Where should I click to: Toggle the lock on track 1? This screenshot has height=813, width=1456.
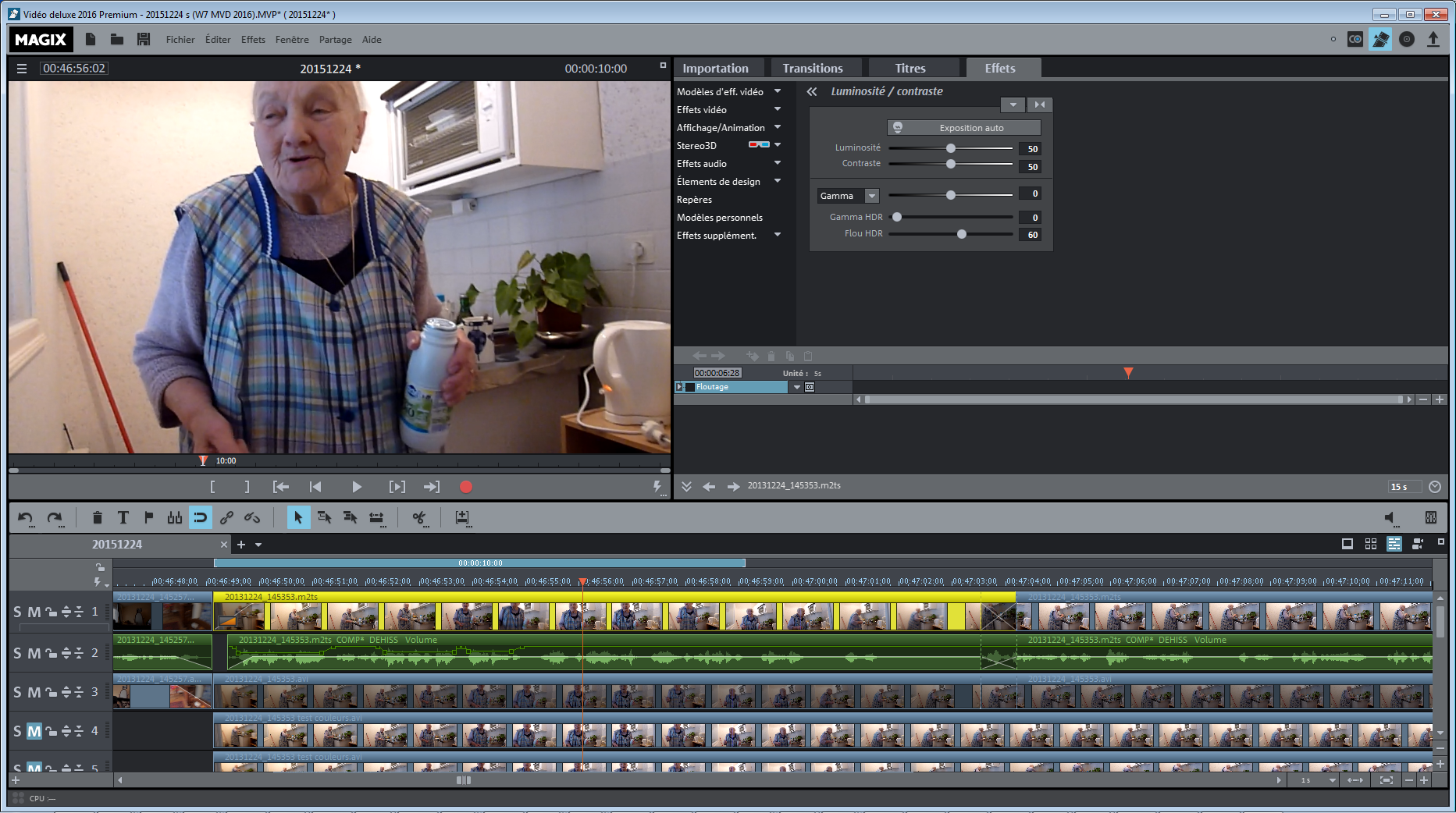click(x=51, y=612)
